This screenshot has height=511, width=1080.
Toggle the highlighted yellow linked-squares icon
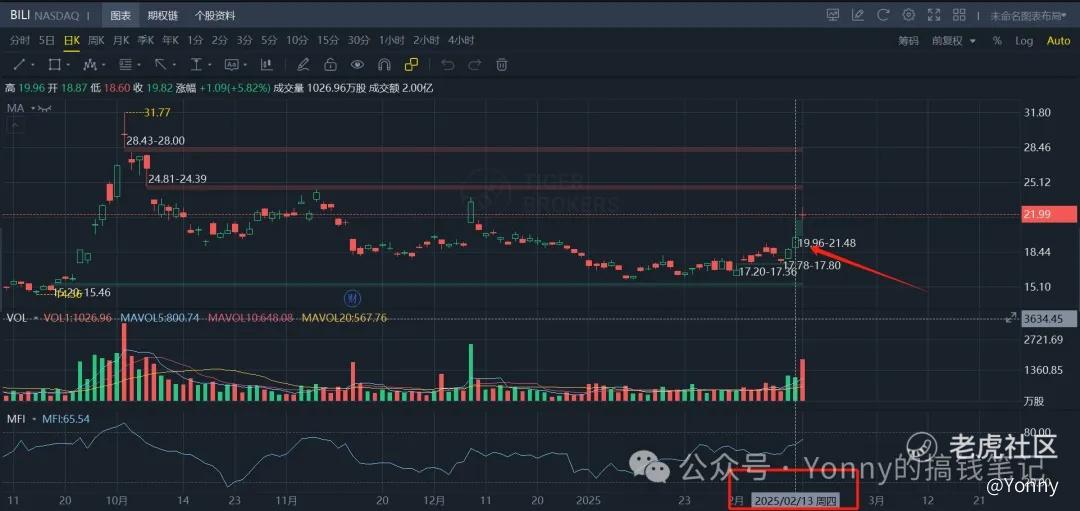coord(411,65)
